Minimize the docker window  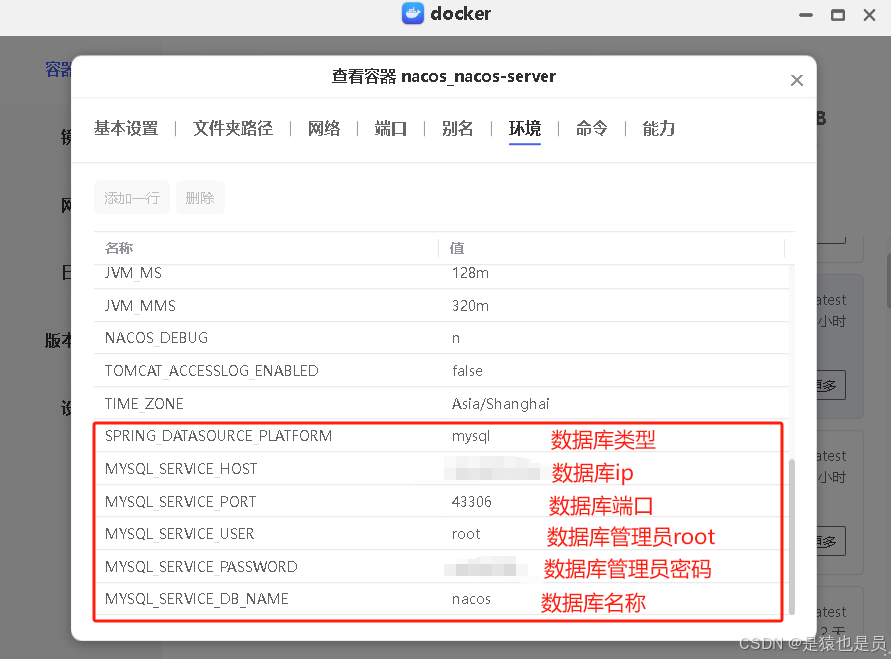click(806, 15)
